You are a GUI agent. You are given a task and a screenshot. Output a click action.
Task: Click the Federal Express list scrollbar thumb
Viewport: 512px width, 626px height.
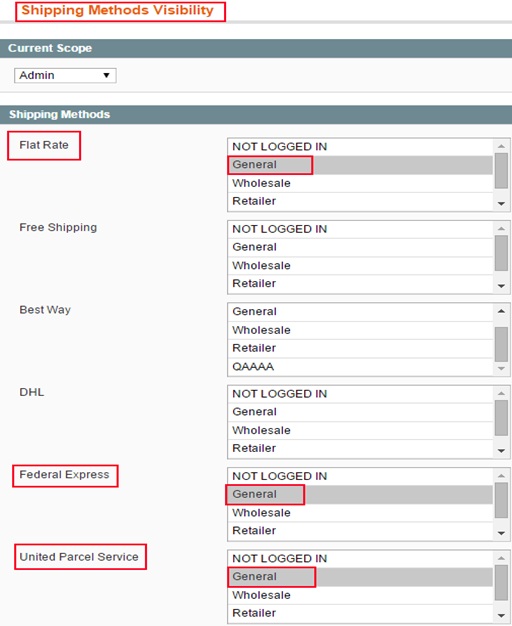point(501,500)
